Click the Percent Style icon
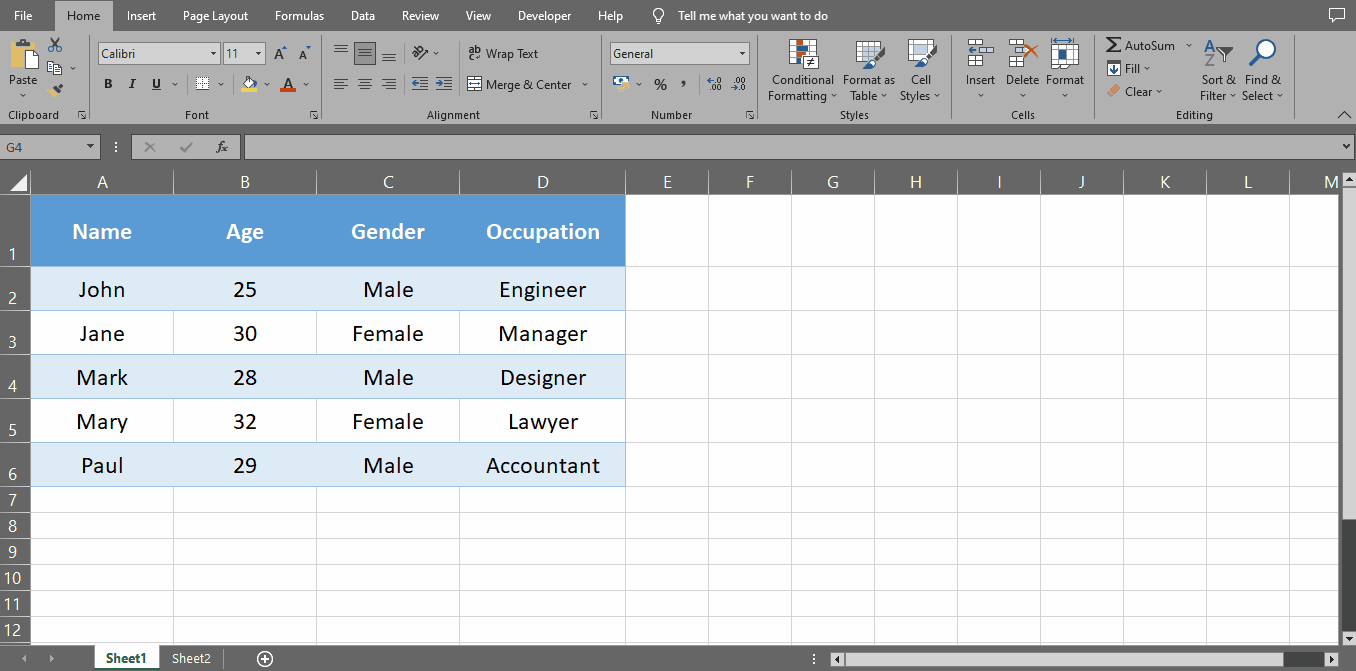This screenshot has width=1356, height=671. pyautogui.click(x=661, y=85)
